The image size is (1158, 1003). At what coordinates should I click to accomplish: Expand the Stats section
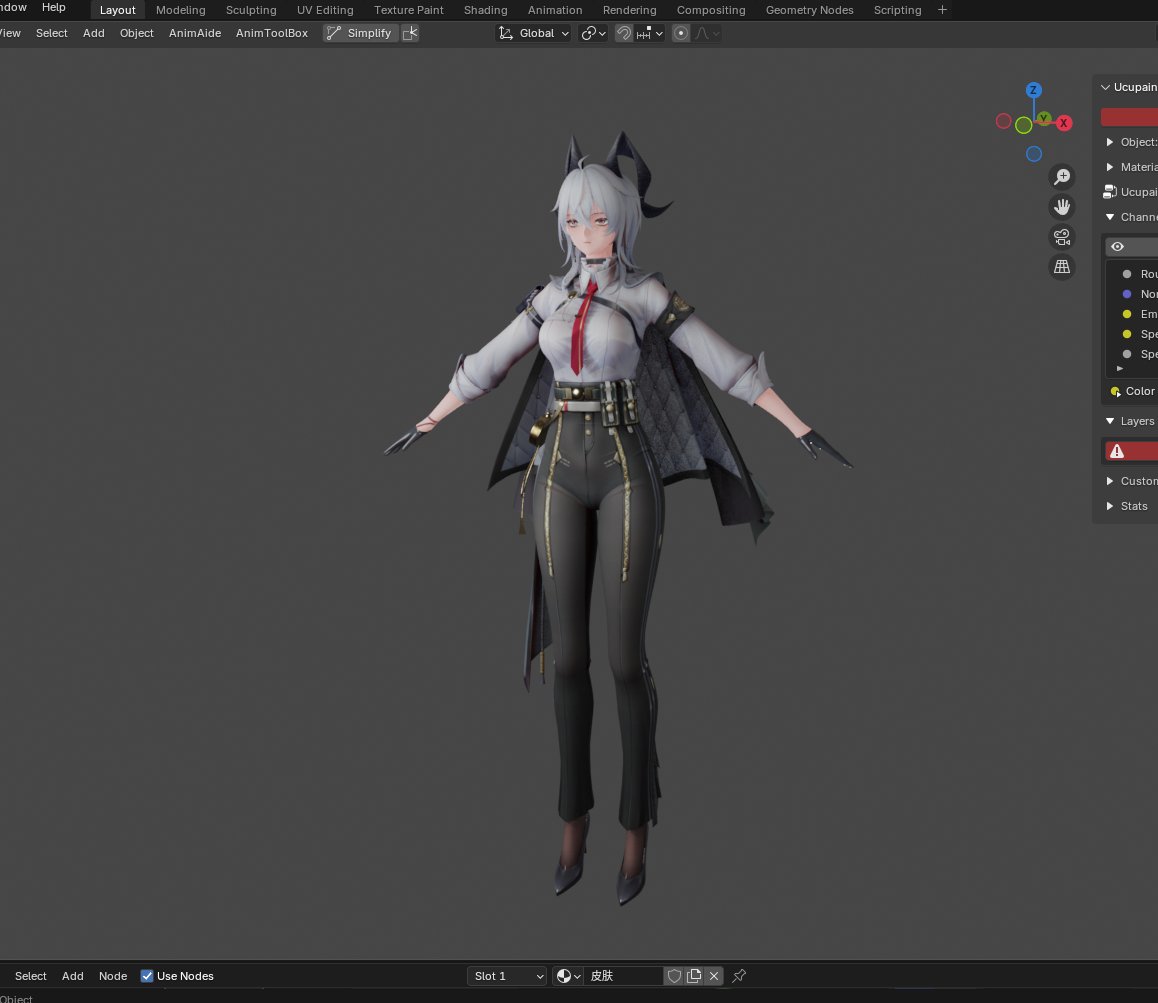pyautogui.click(x=1109, y=506)
